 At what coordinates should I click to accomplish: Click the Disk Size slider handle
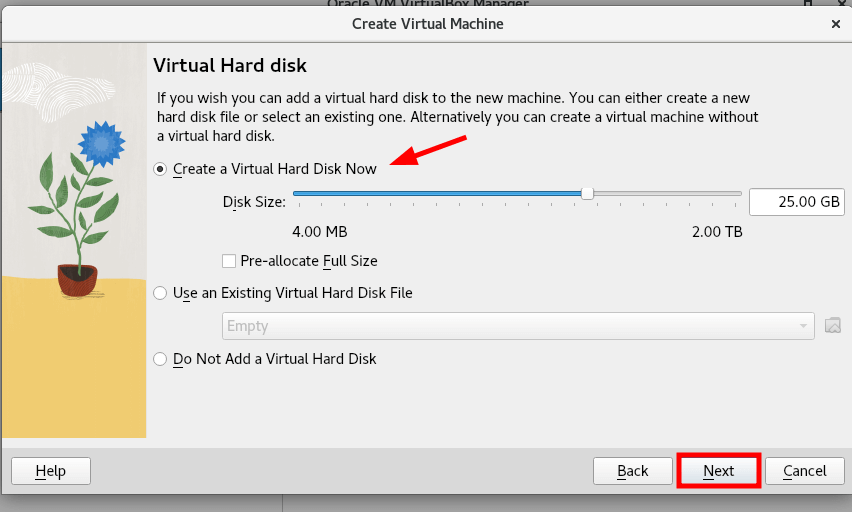click(x=587, y=194)
